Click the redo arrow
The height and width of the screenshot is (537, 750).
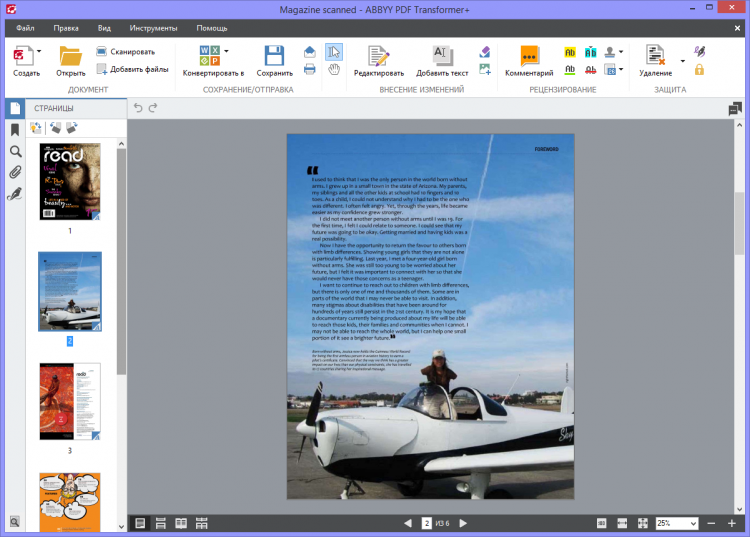point(153,108)
